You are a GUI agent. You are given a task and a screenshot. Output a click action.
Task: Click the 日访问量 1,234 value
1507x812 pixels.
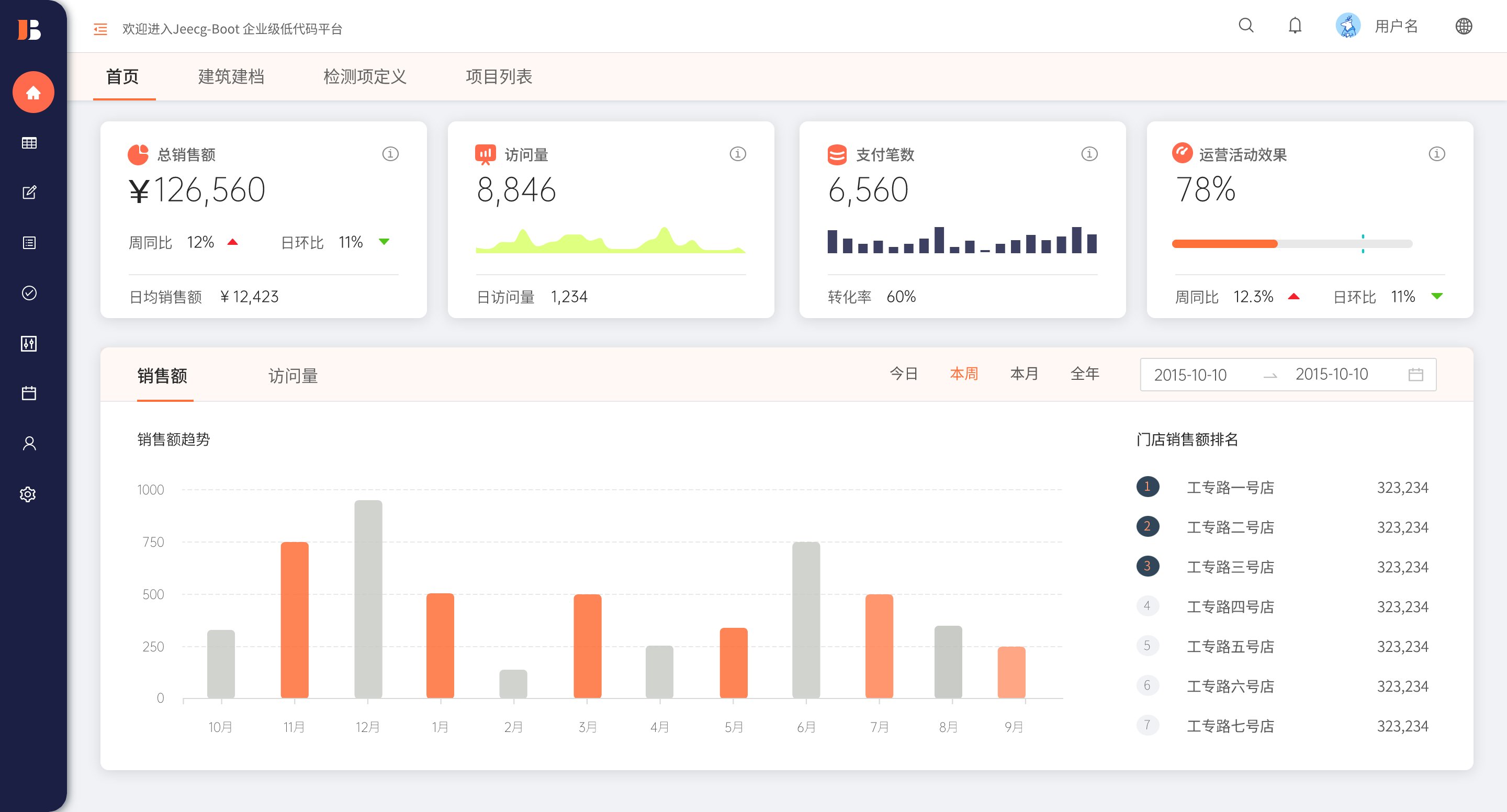tap(569, 297)
